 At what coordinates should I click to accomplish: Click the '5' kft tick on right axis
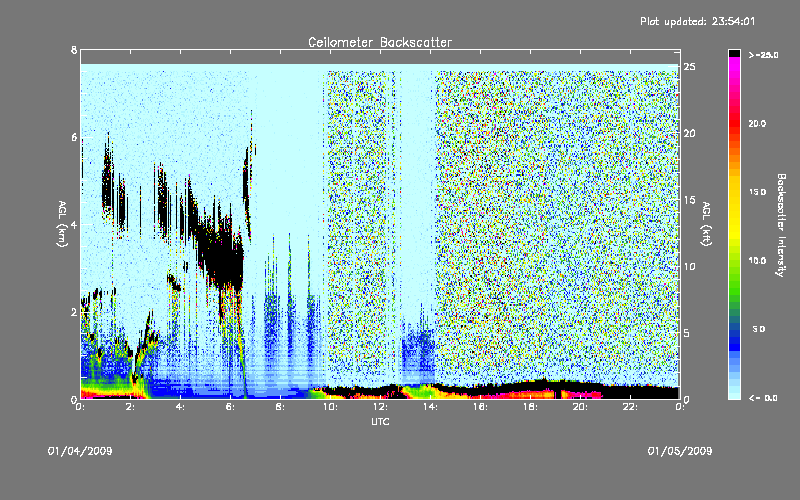coord(687,333)
